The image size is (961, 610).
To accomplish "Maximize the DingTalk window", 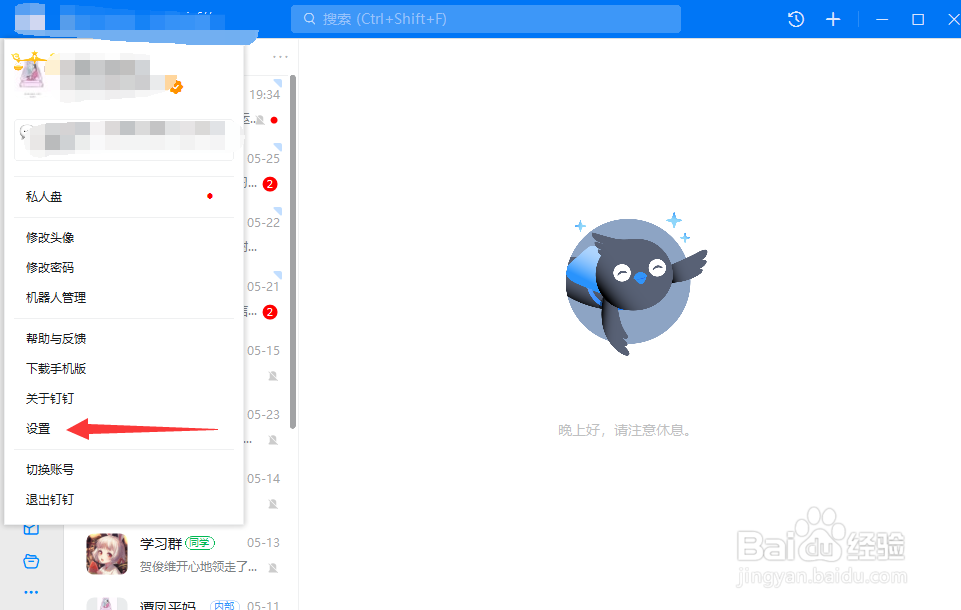I will coord(917,20).
